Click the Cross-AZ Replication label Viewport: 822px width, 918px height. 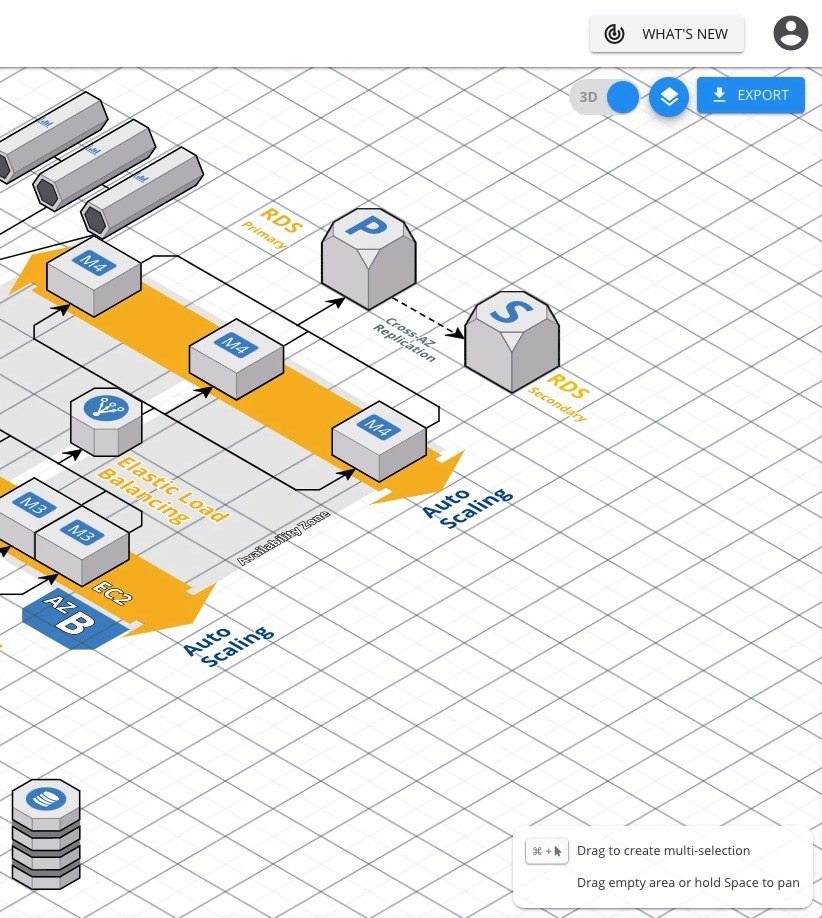click(406, 340)
